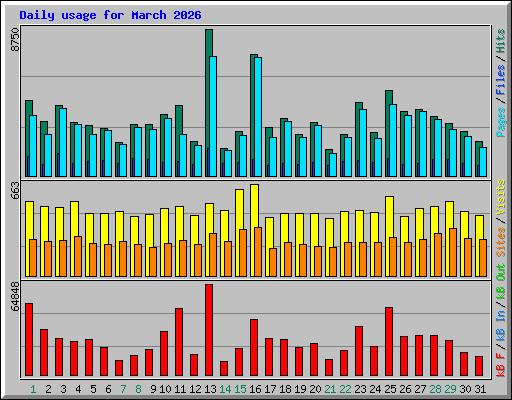Click the 64848 axis value label
512x400 pixels.
(15, 296)
